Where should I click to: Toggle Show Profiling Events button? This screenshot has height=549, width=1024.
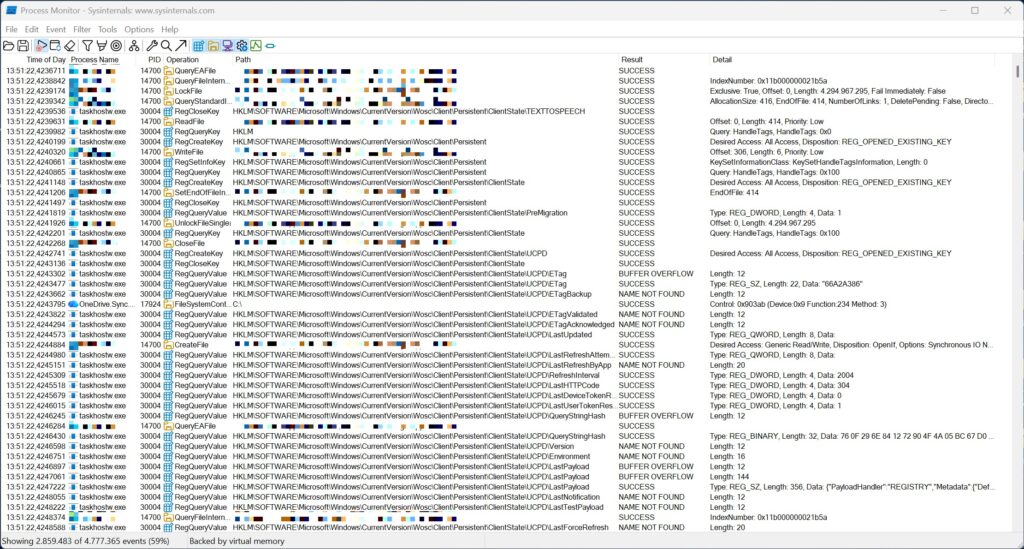(256, 46)
